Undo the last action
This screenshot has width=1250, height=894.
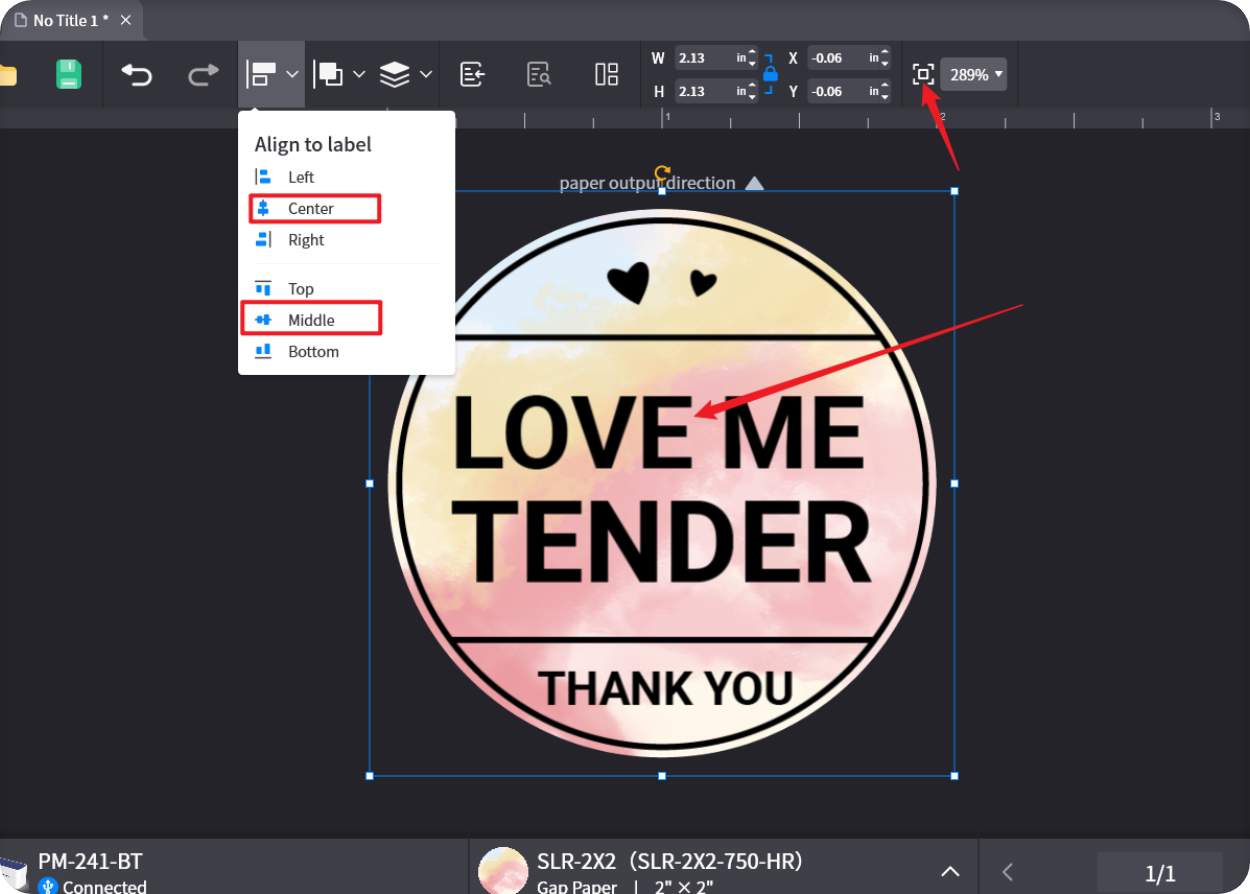coord(137,74)
